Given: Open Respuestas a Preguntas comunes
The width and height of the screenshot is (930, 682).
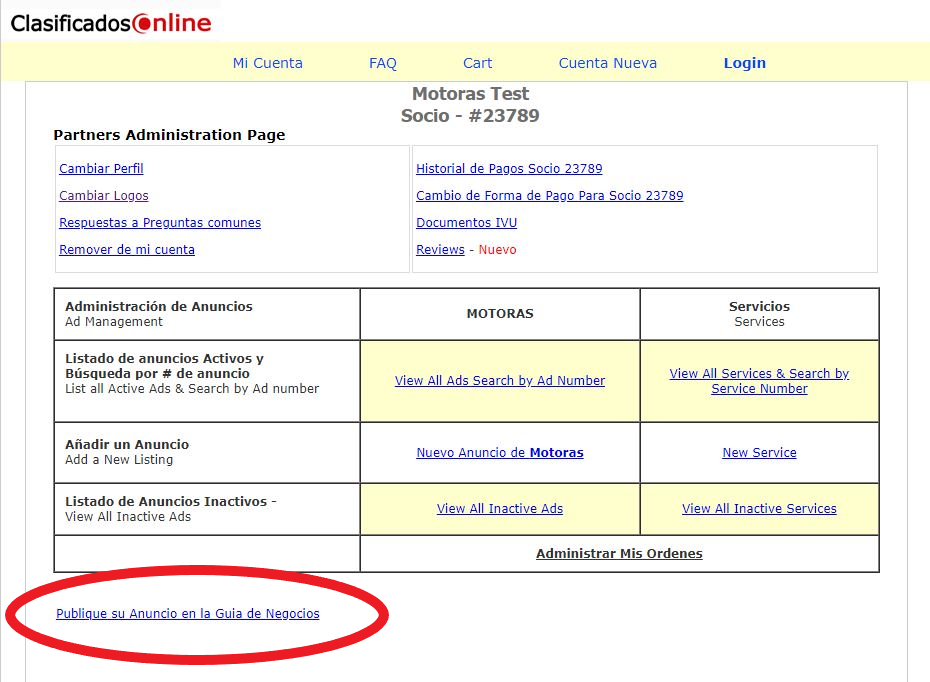Looking at the screenshot, I should tap(160, 223).
